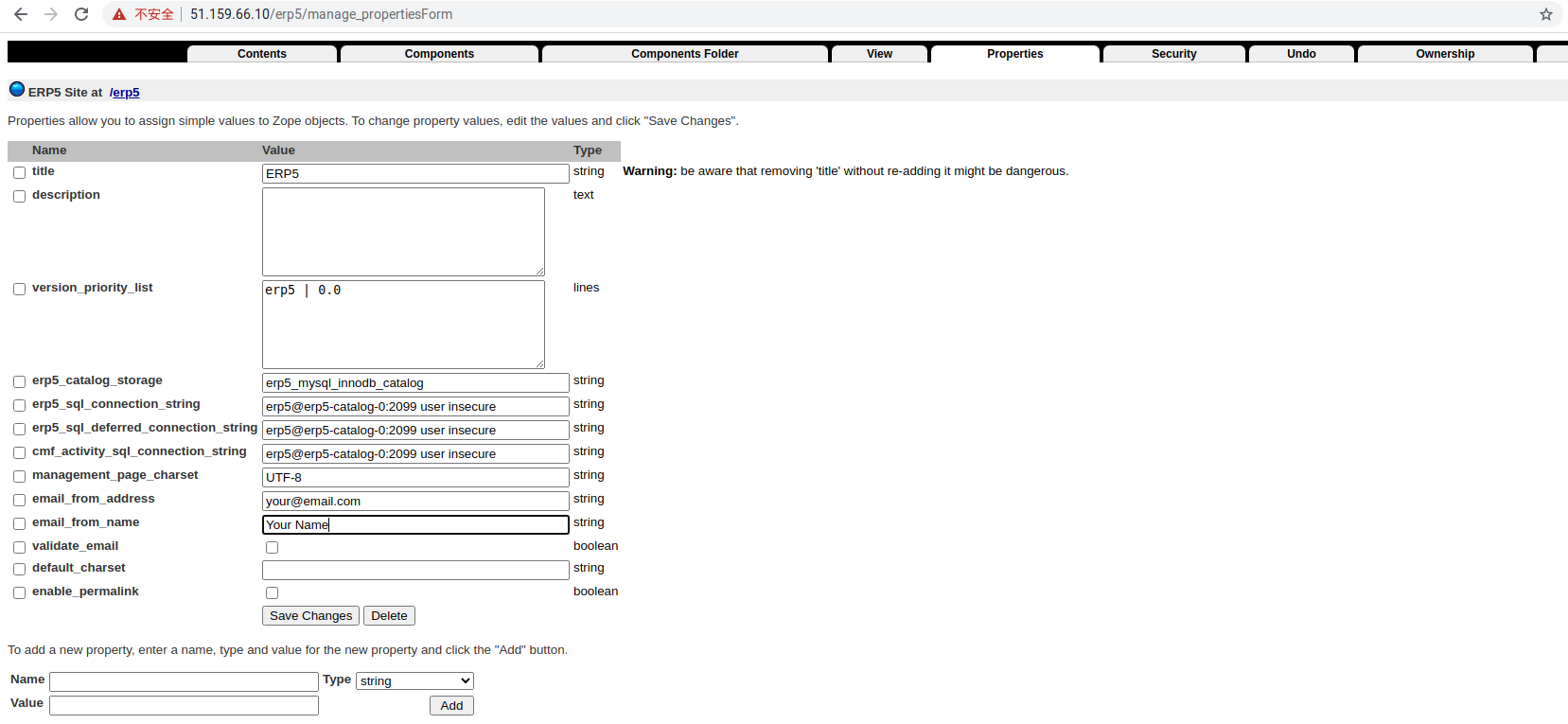Click the new property Value field
Image resolution: width=1568 pixels, height=724 pixels.
pyautogui.click(x=184, y=705)
